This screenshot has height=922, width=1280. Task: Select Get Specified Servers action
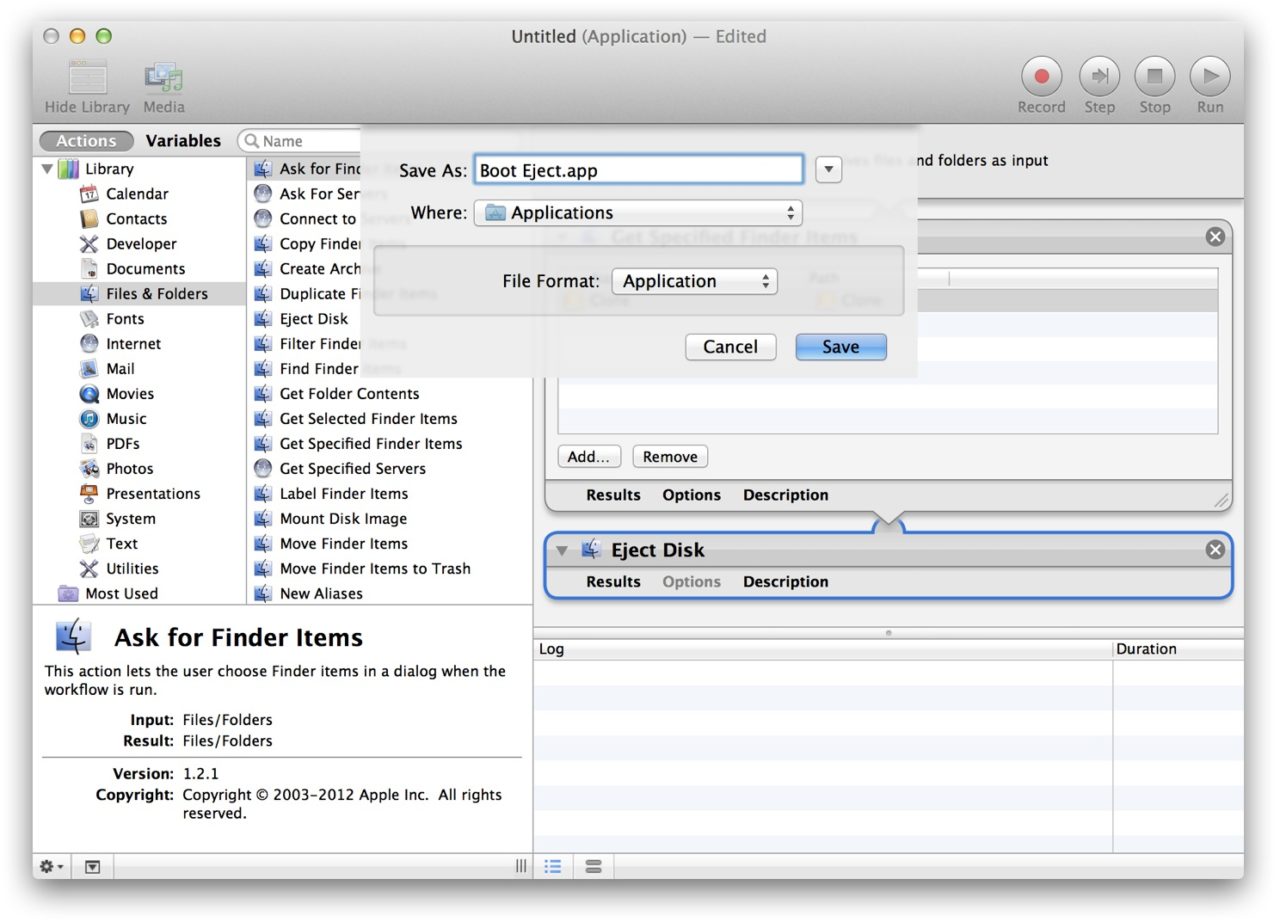(352, 469)
